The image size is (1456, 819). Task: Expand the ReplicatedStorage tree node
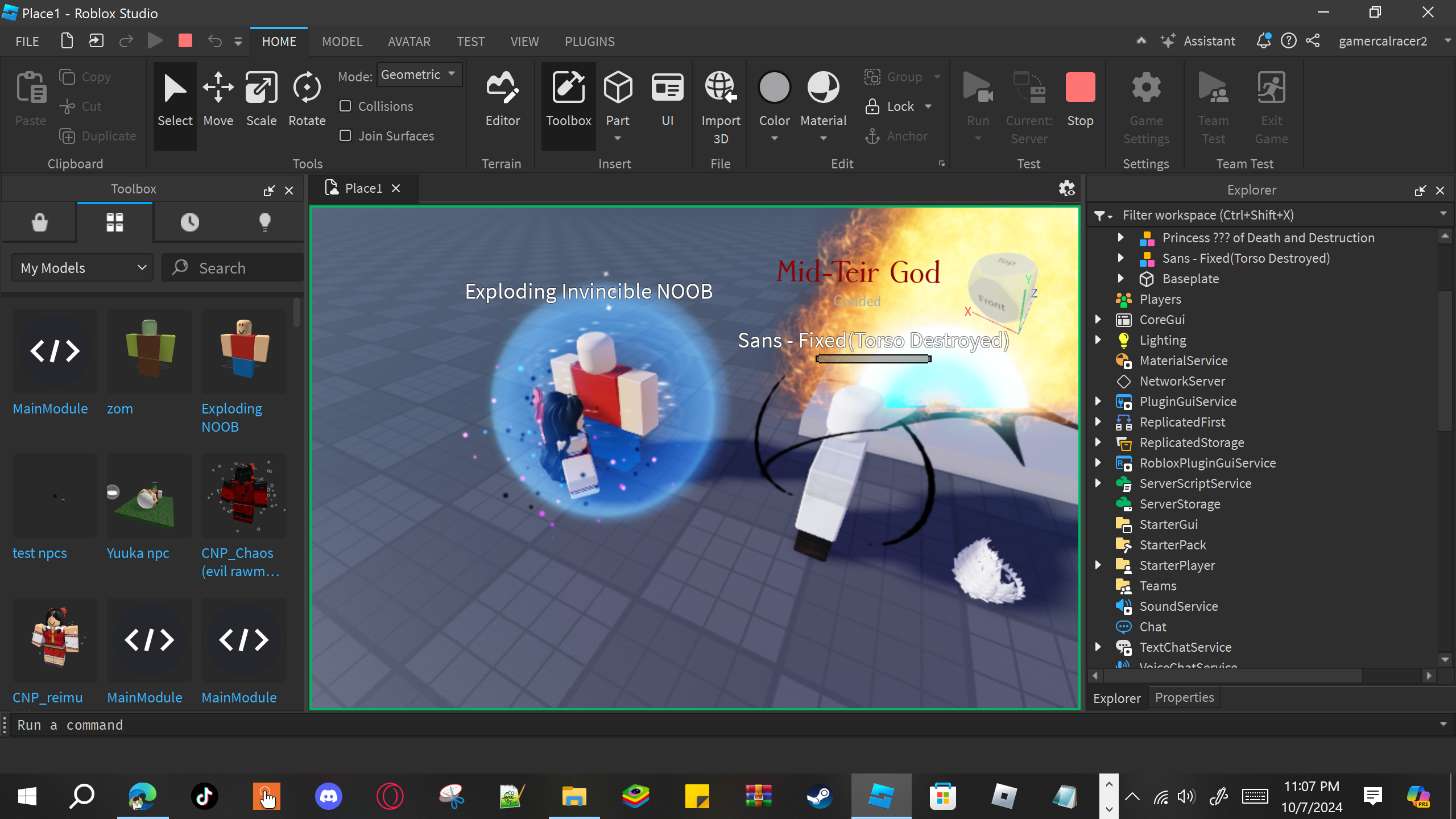(1098, 442)
